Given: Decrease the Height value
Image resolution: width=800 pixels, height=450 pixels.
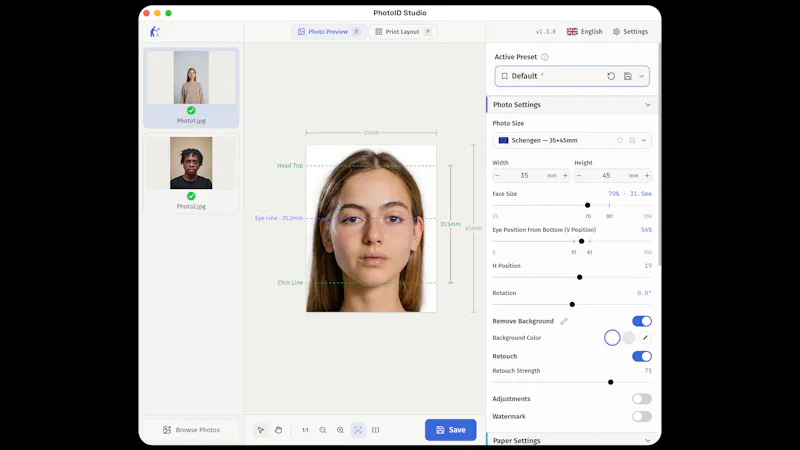Looking at the screenshot, I should click(579, 176).
